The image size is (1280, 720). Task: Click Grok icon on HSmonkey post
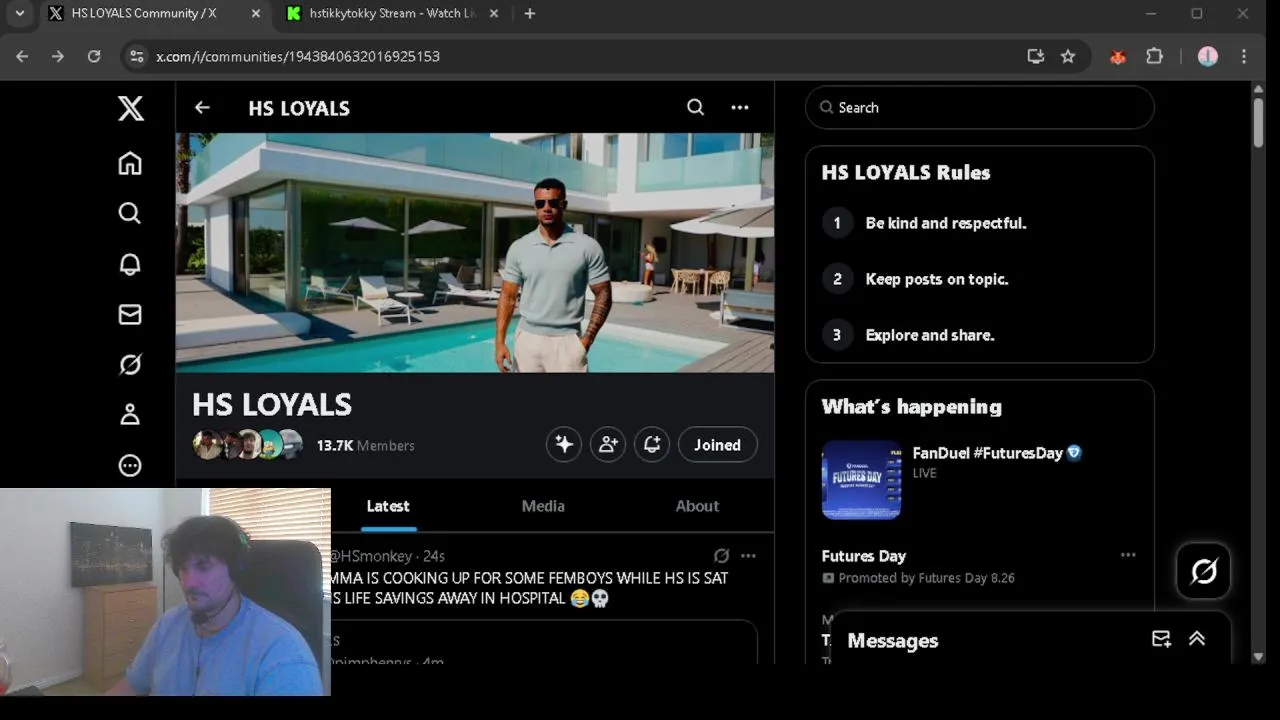pyautogui.click(x=721, y=556)
